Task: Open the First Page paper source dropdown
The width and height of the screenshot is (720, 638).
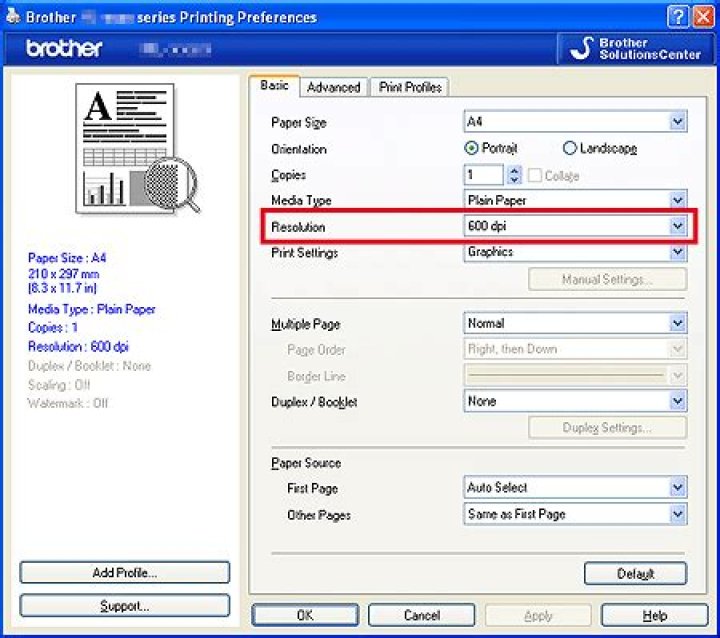Action: [575, 487]
